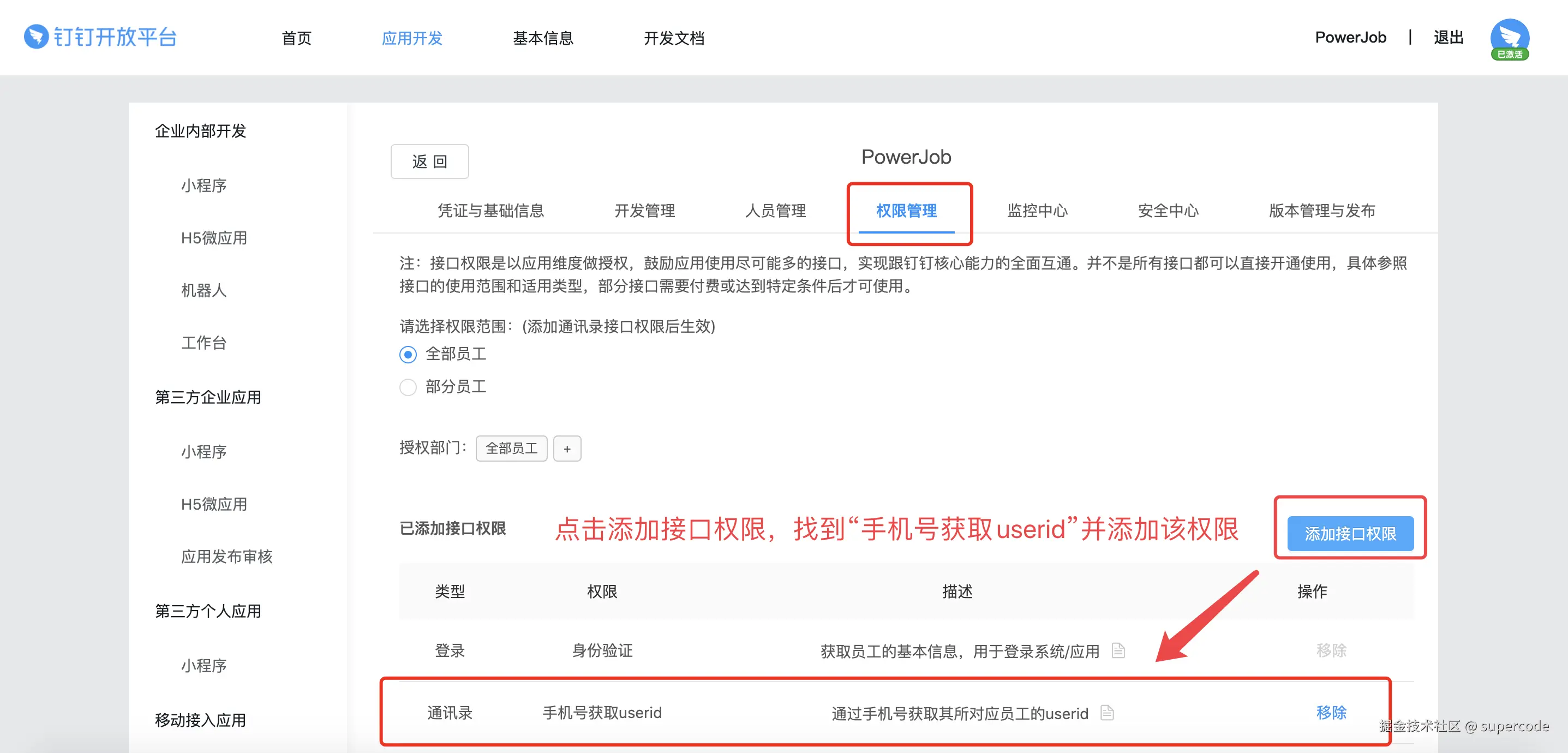Select the 全部员工 radio option
Viewport: 1568px width, 753px height.
(x=408, y=354)
